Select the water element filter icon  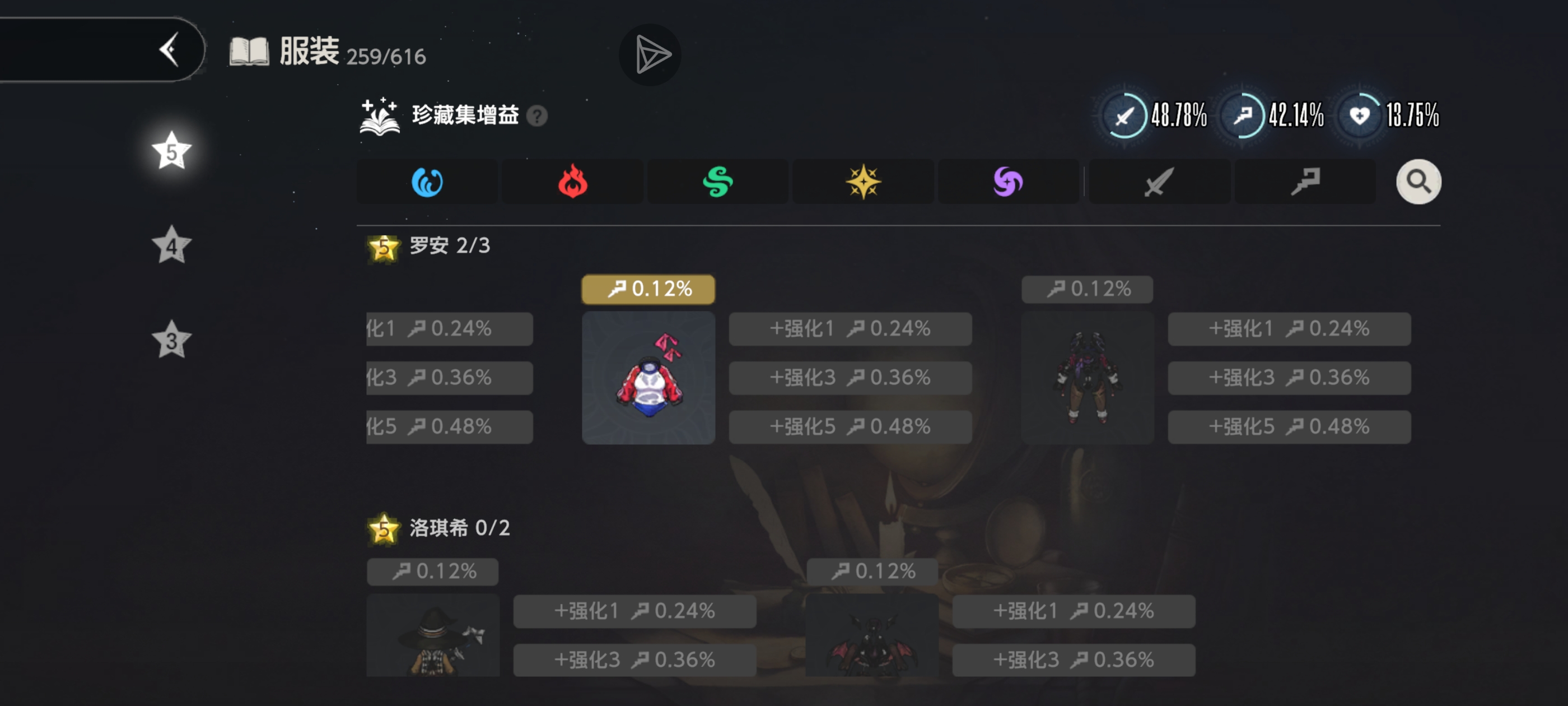427,182
